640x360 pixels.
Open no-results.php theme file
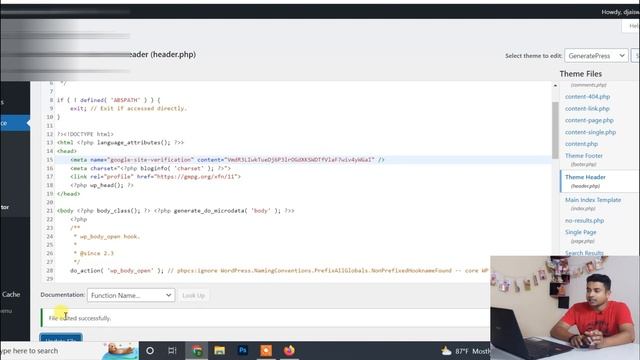[584, 220]
